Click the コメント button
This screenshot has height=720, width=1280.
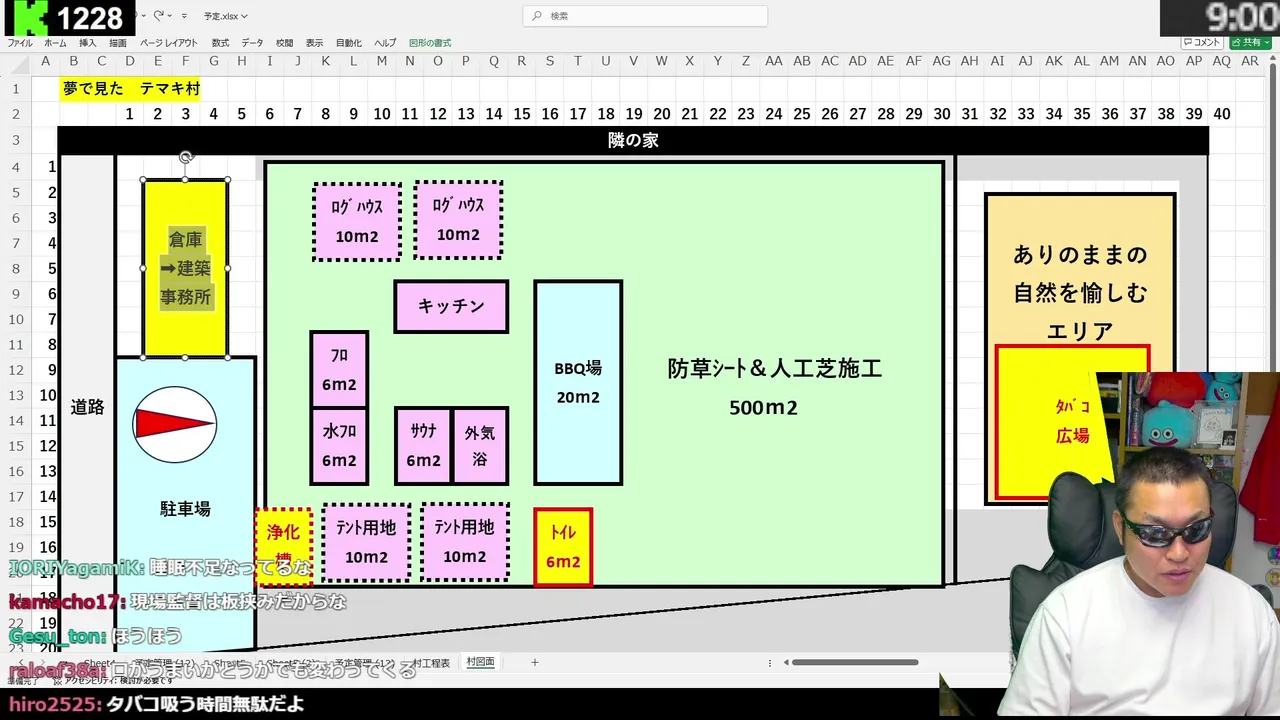tap(1202, 43)
